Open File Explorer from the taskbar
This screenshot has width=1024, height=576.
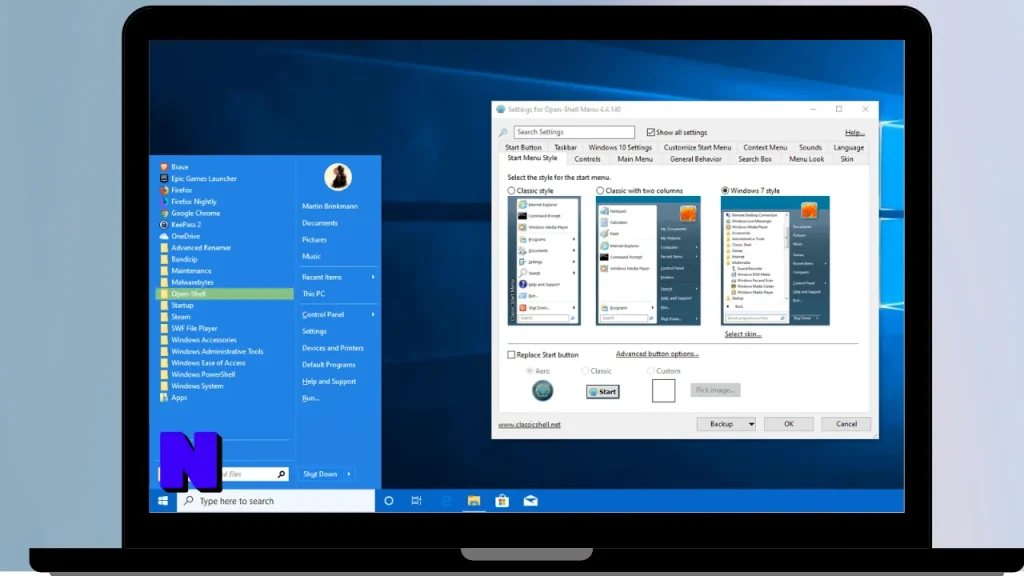coord(474,501)
